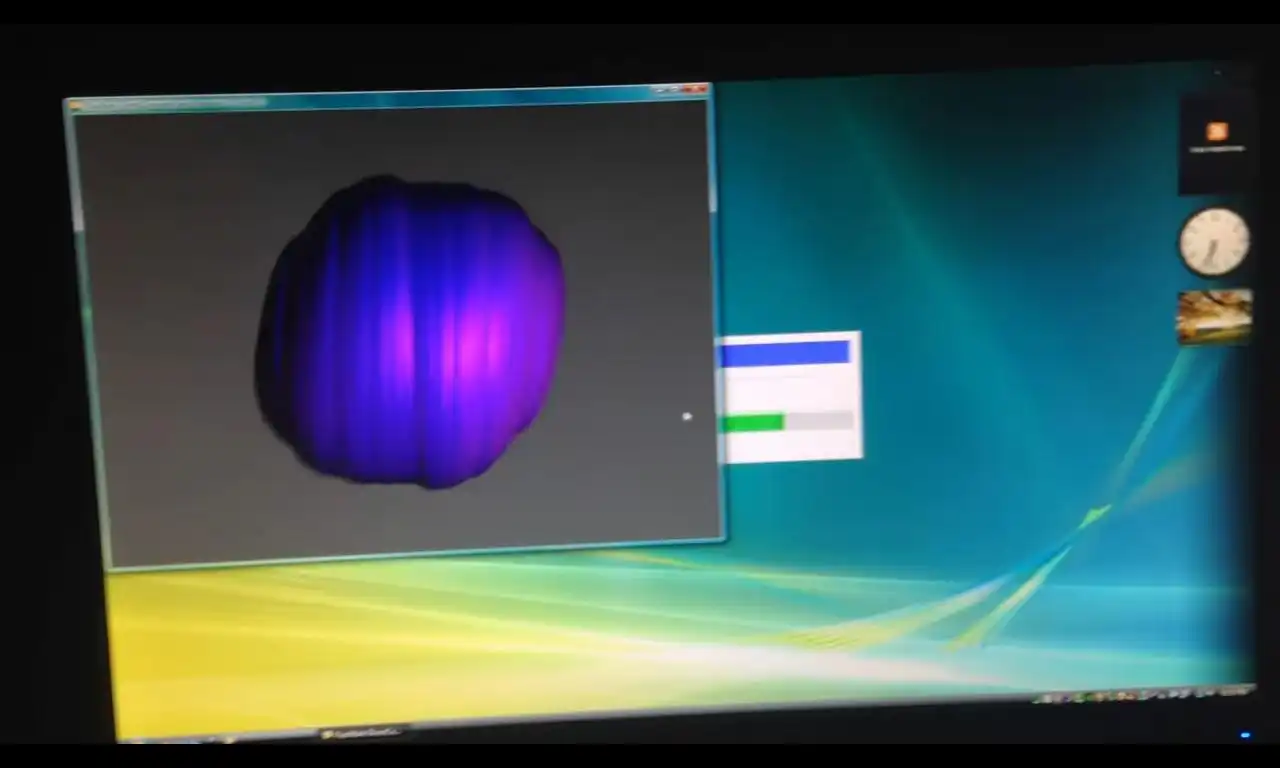
Task: Select the taskbar button of running app
Action: click(x=363, y=733)
